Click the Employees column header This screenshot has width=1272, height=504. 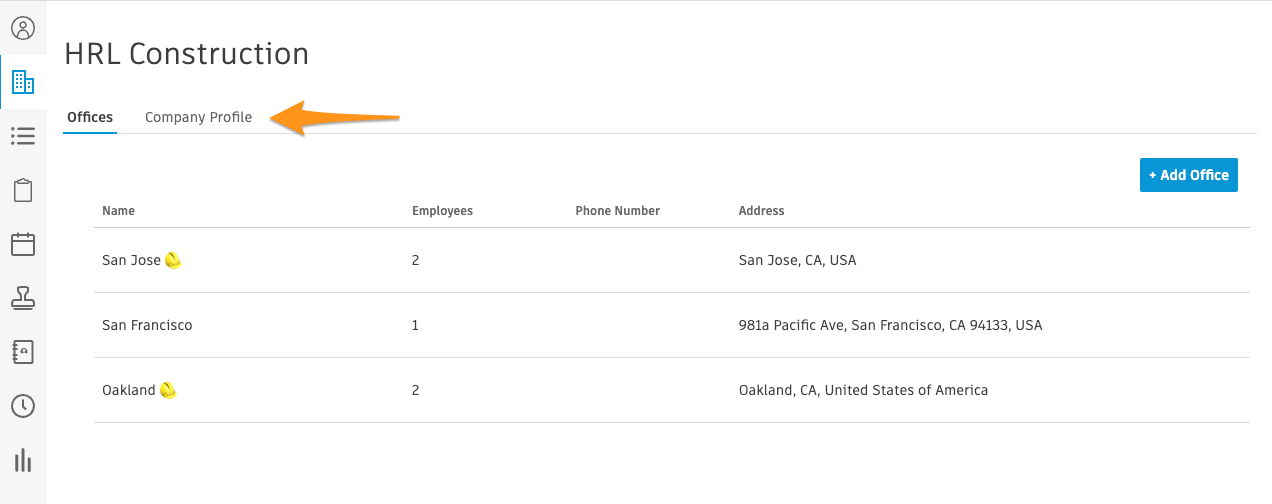[x=442, y=211]
